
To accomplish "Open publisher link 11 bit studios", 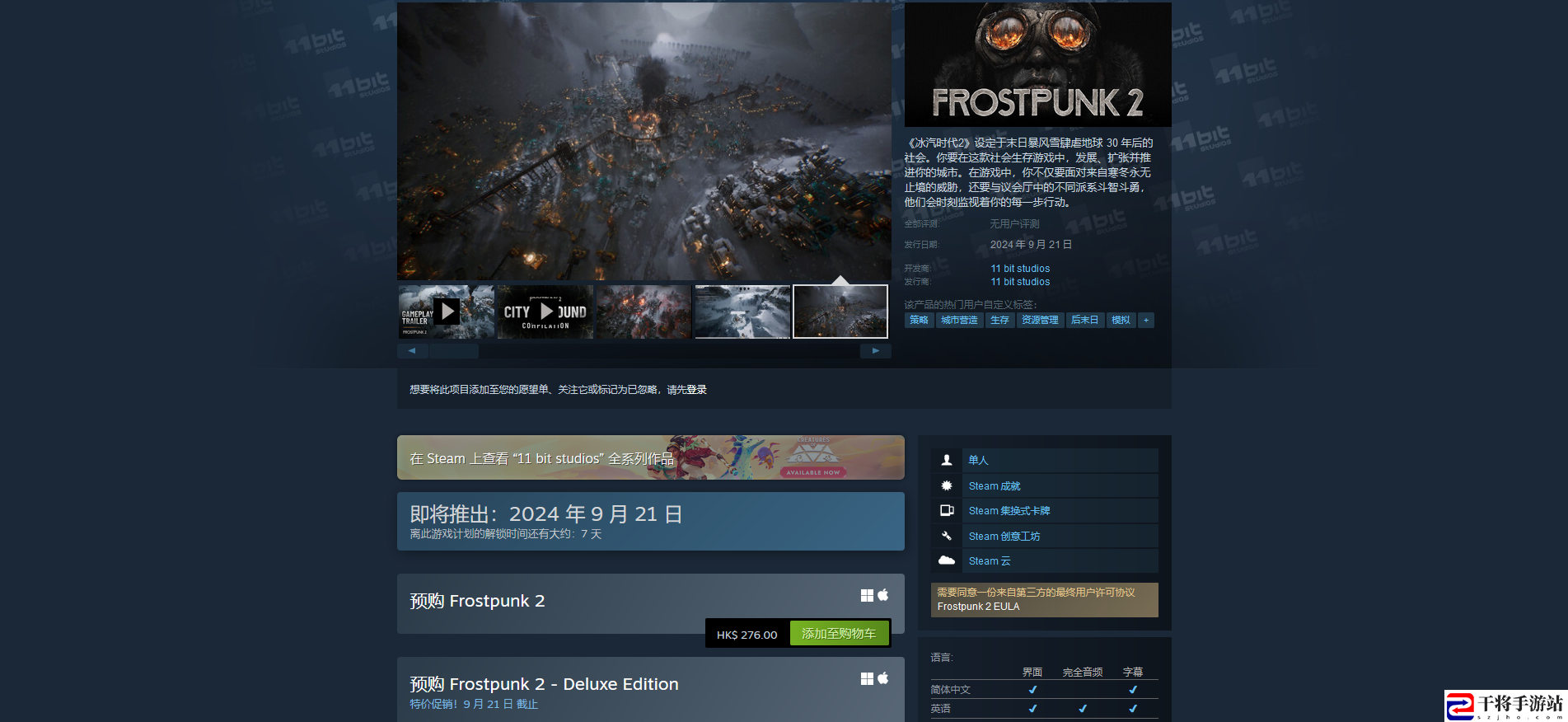I will (1020, 282).
